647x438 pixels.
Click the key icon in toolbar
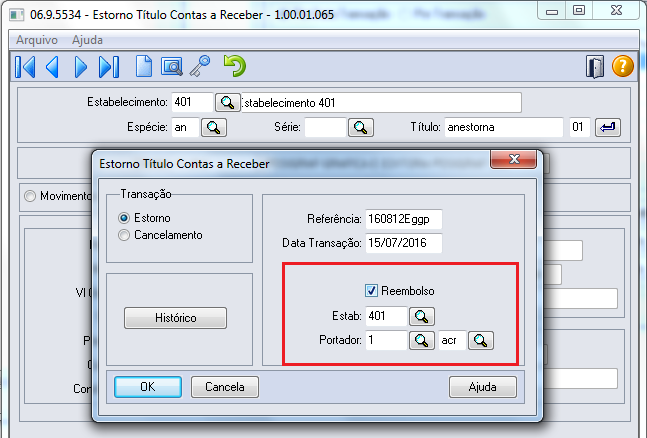pos(200,66)
